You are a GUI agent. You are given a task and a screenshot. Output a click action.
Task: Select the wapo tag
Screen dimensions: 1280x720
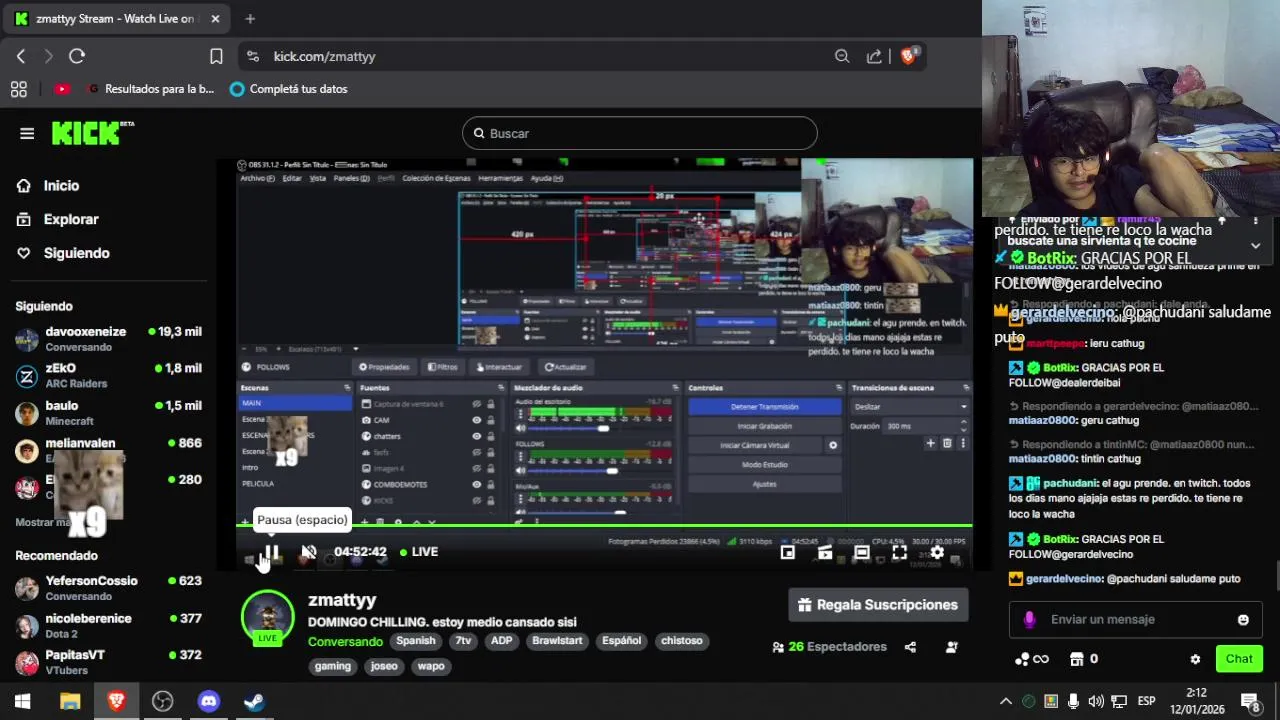coord(431,666)
